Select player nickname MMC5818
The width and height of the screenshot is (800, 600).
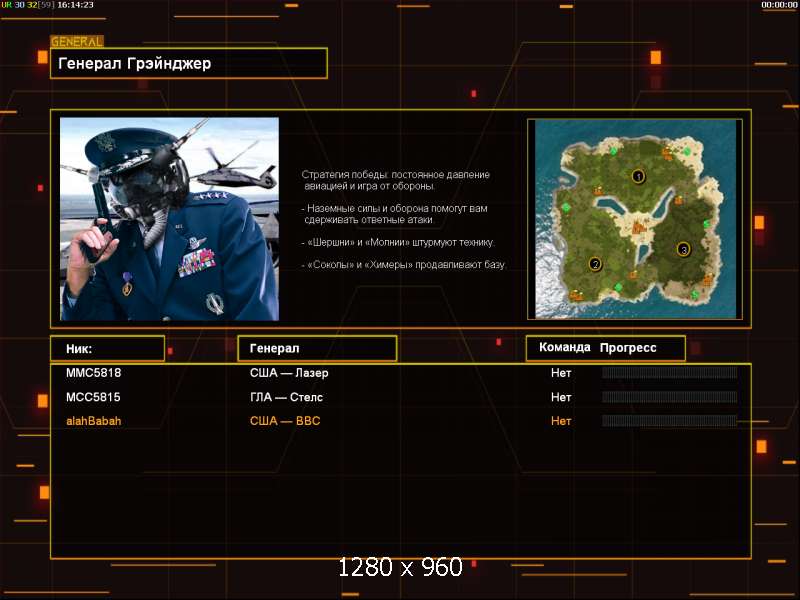point(94,373)
